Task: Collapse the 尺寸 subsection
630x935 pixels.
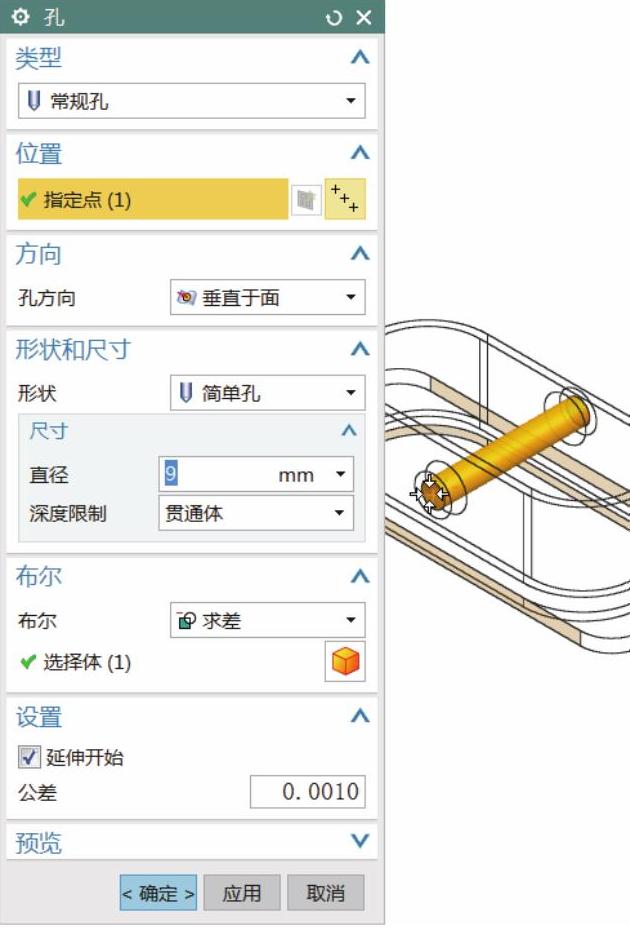Action: tap(349, 431)
